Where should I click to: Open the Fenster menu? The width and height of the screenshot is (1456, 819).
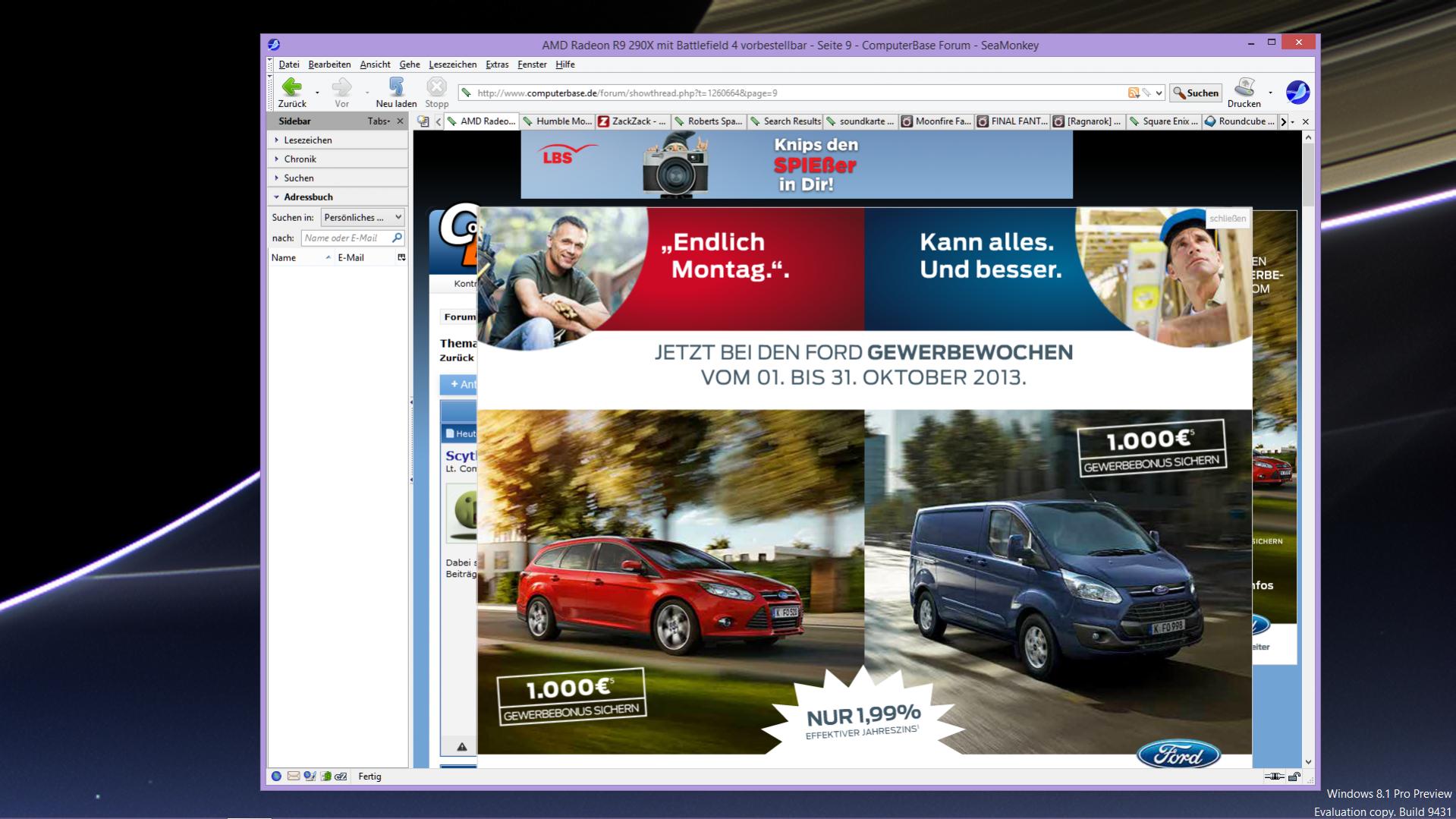point(532,65)
